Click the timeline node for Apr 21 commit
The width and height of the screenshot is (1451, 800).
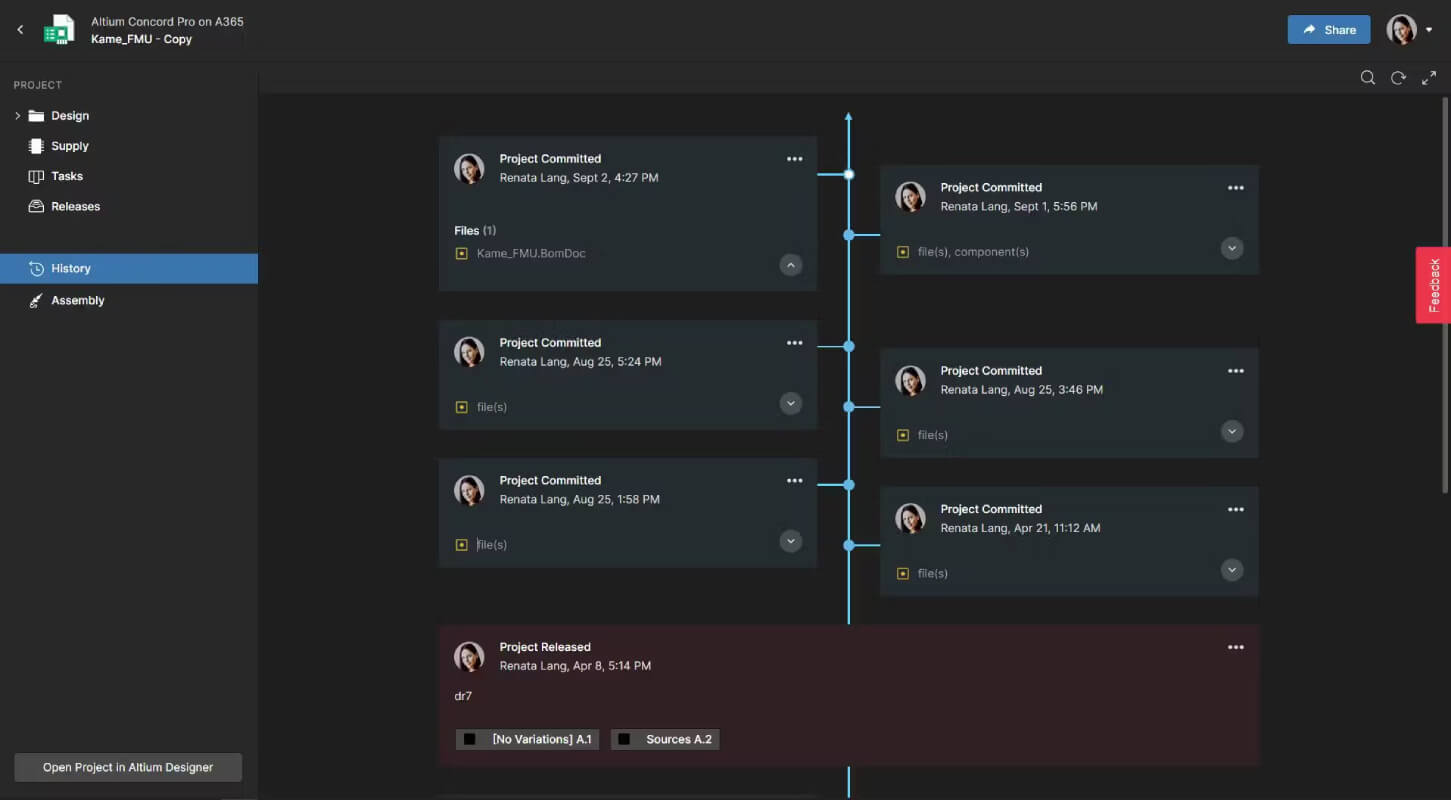pyautogui.click(x=848, y=546)
